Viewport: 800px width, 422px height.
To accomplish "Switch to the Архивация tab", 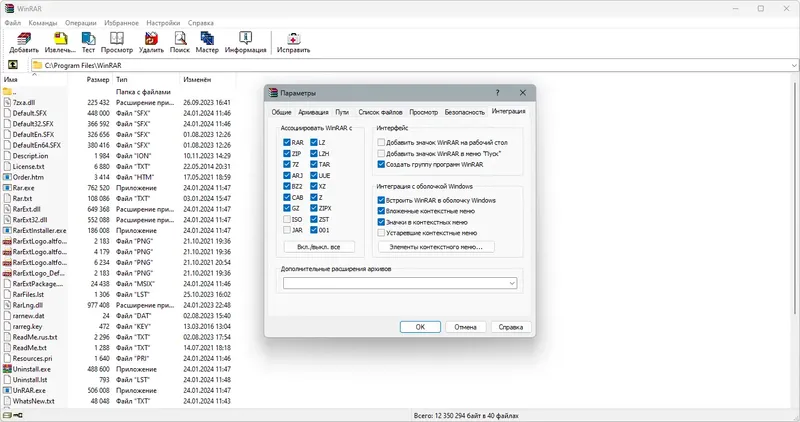I will tap(313, 112).
